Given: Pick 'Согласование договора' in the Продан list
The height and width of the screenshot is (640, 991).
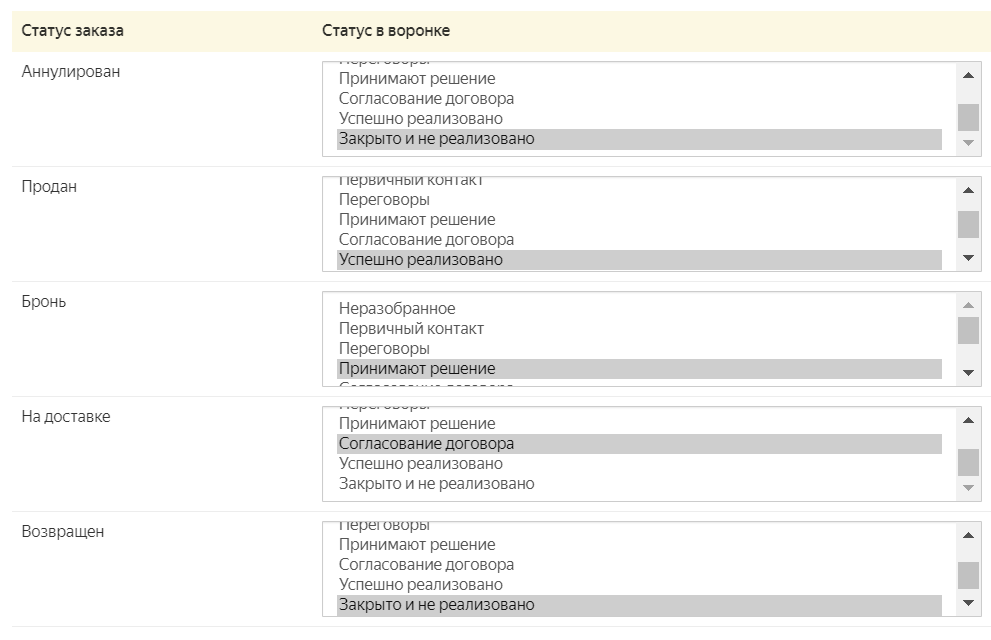Looking at the screenshot, I should (426, 240).
